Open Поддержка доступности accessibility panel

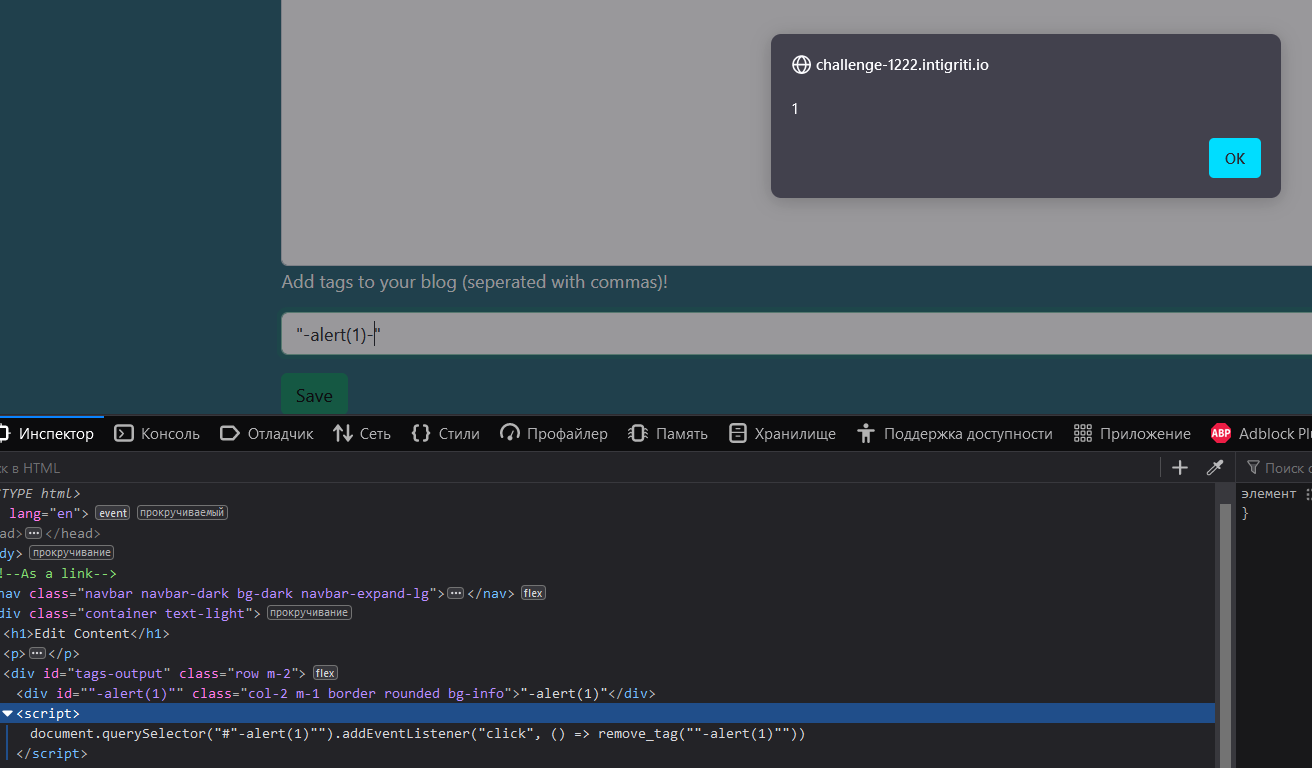[955, 433]
